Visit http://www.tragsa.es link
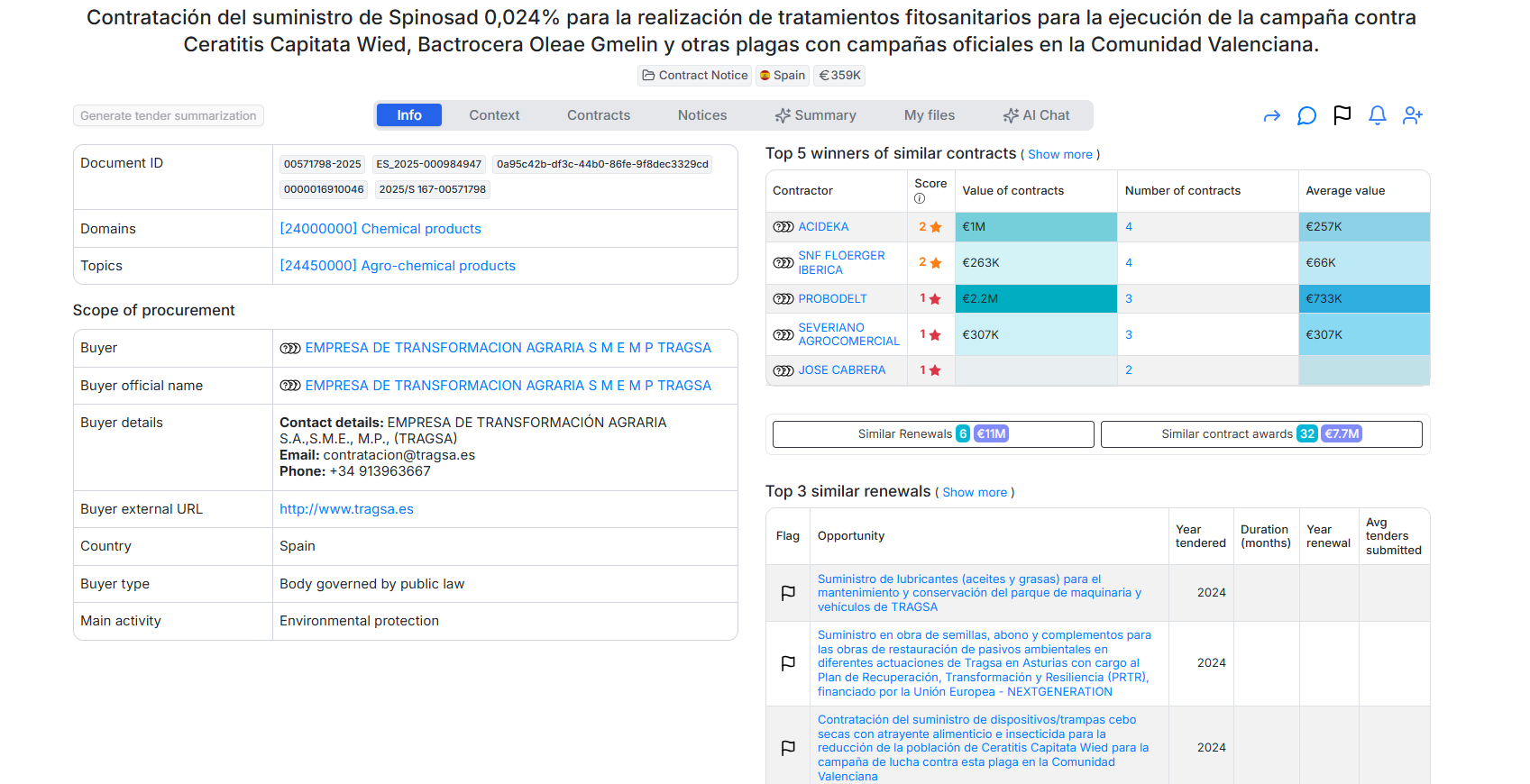Screen dimensions: 1530x784 [x=346, y=509]
